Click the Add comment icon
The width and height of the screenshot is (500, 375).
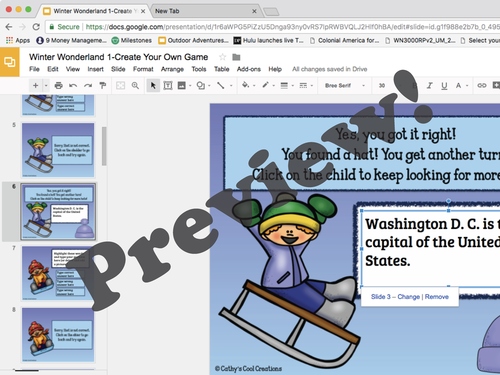click(x=496, y=85)
